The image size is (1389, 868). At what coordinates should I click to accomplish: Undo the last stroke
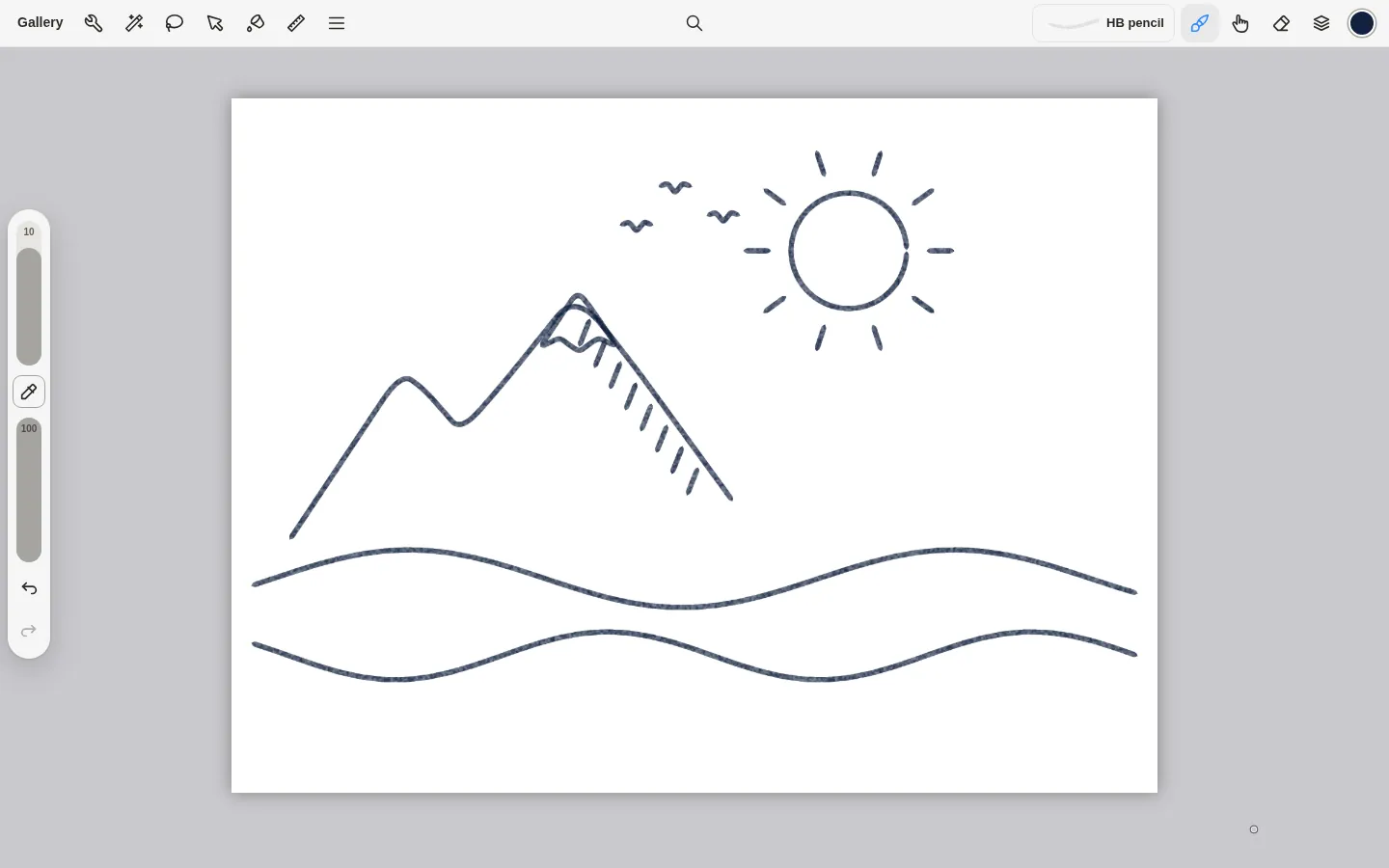[x=29, y=588]
